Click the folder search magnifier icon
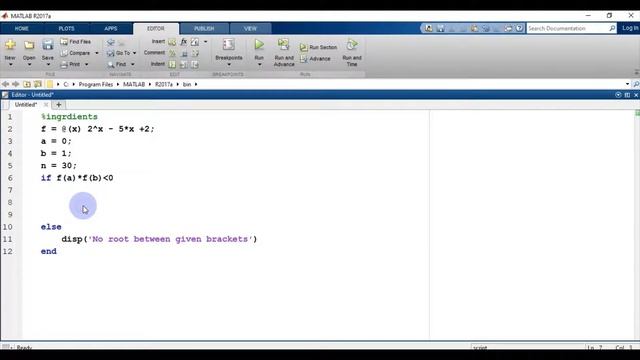Screen dimensions: 640x360 pyautogui.click(x=636, y=84)
